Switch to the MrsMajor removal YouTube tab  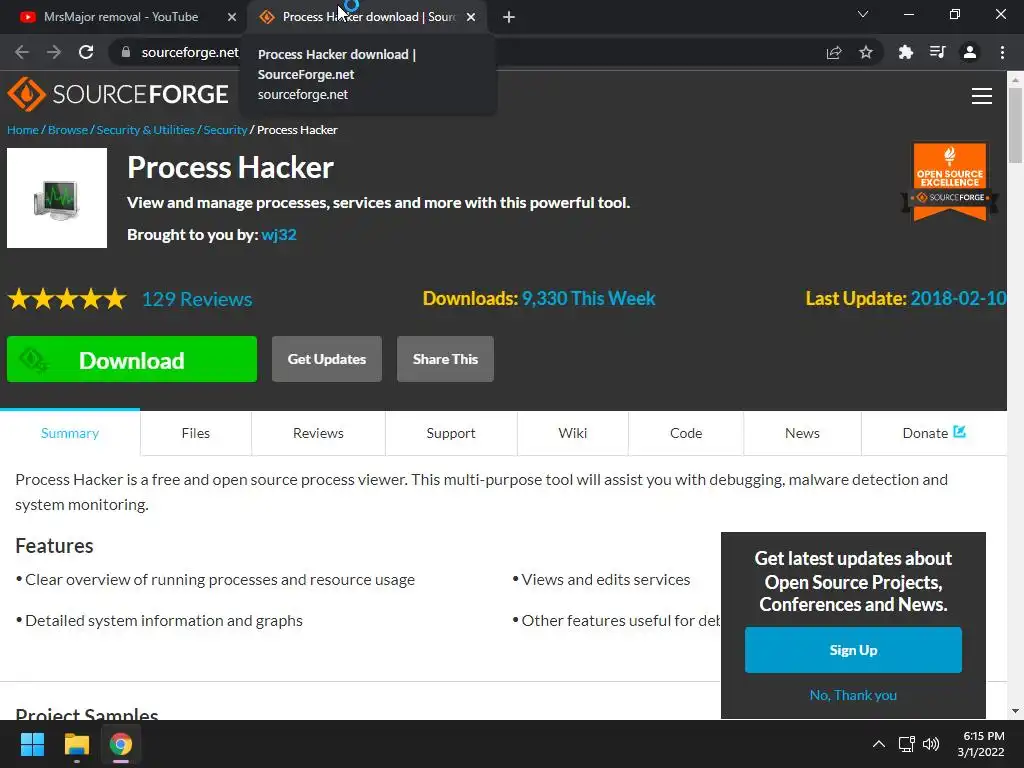[x=121, y=17]
